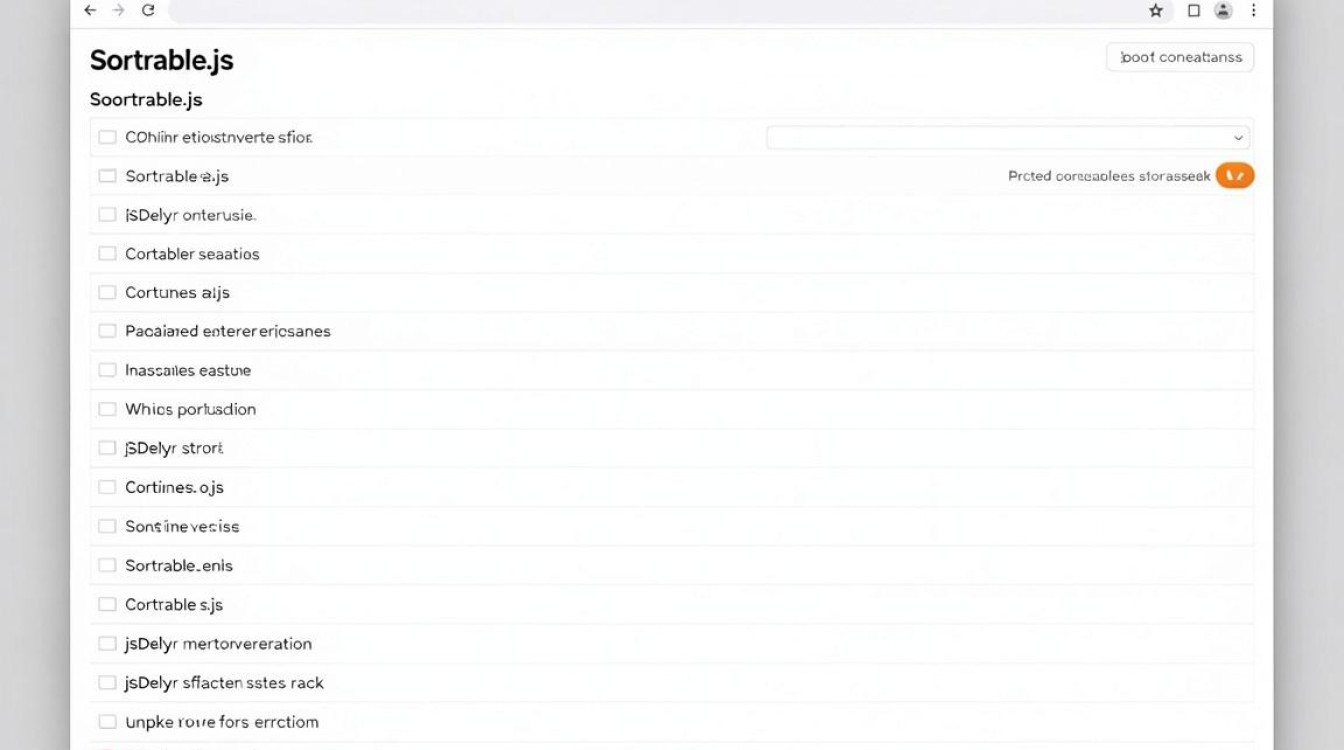This screenshot has width=1344, height=750.
Task: Click 'Pacaiared enterer ericsanes' item text
Action: [228, 331]
